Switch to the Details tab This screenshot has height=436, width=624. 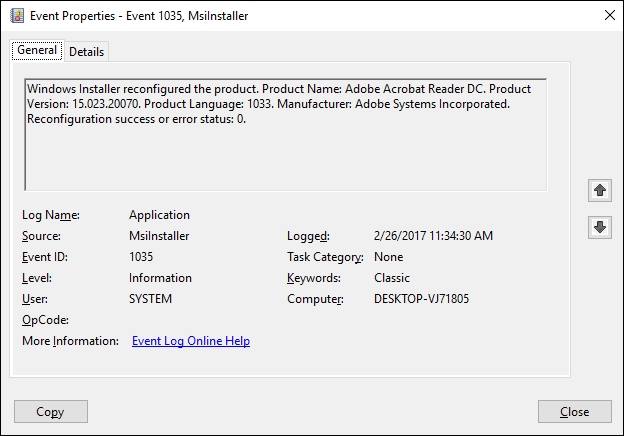(86, 52)
